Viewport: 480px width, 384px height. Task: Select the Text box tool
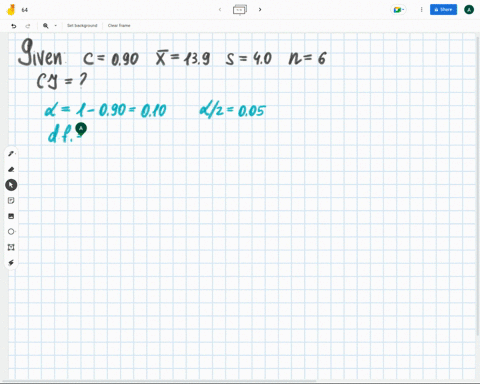[11, 247]
